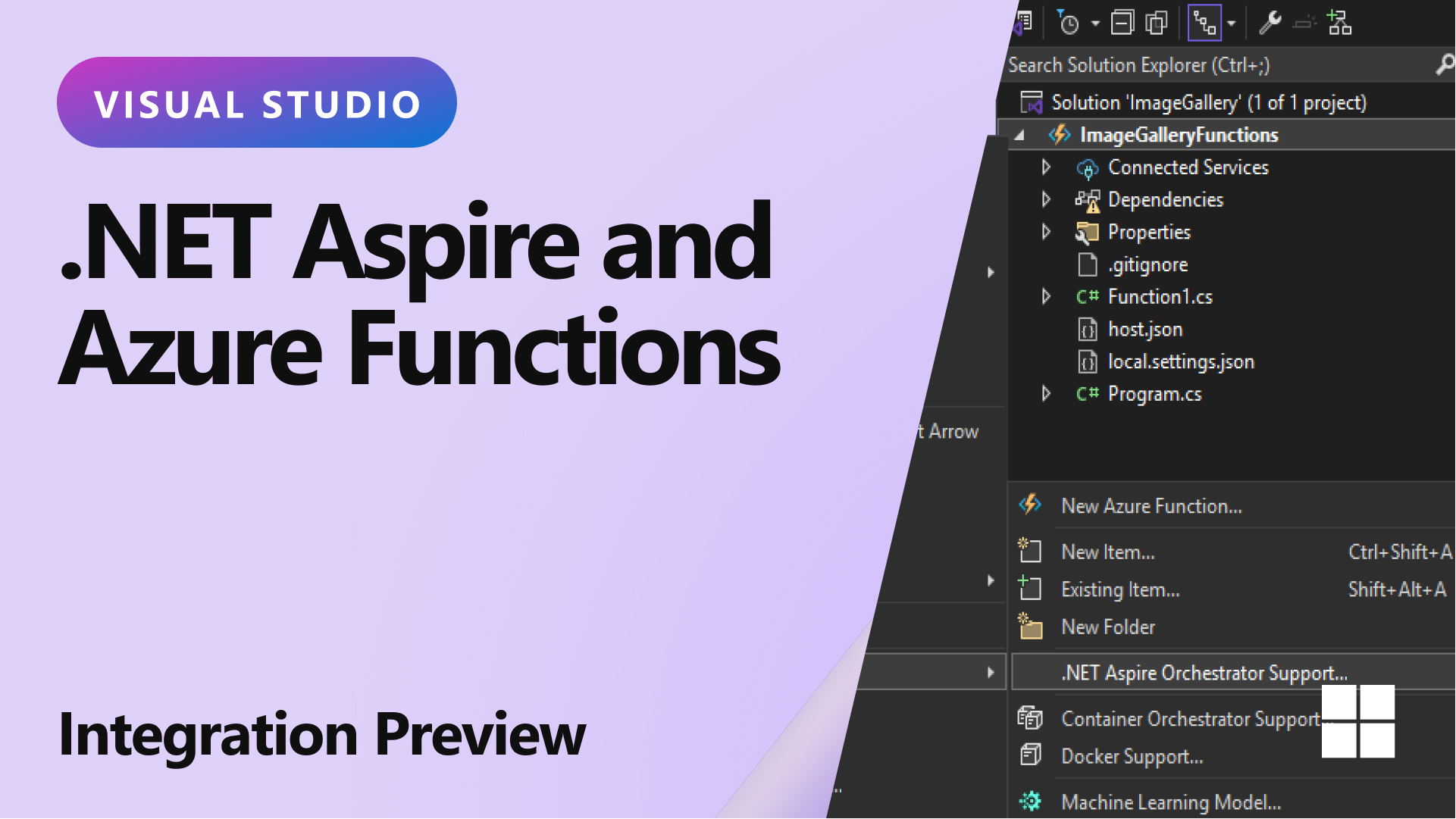Select the local.settings.json file

1180,361
